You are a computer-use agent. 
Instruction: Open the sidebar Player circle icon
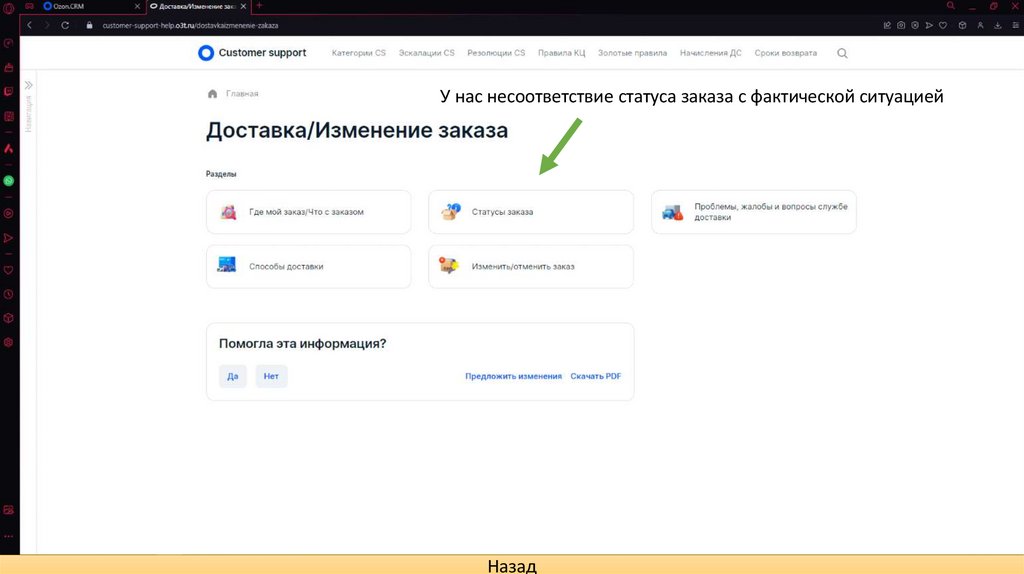[x=8, y=214]
